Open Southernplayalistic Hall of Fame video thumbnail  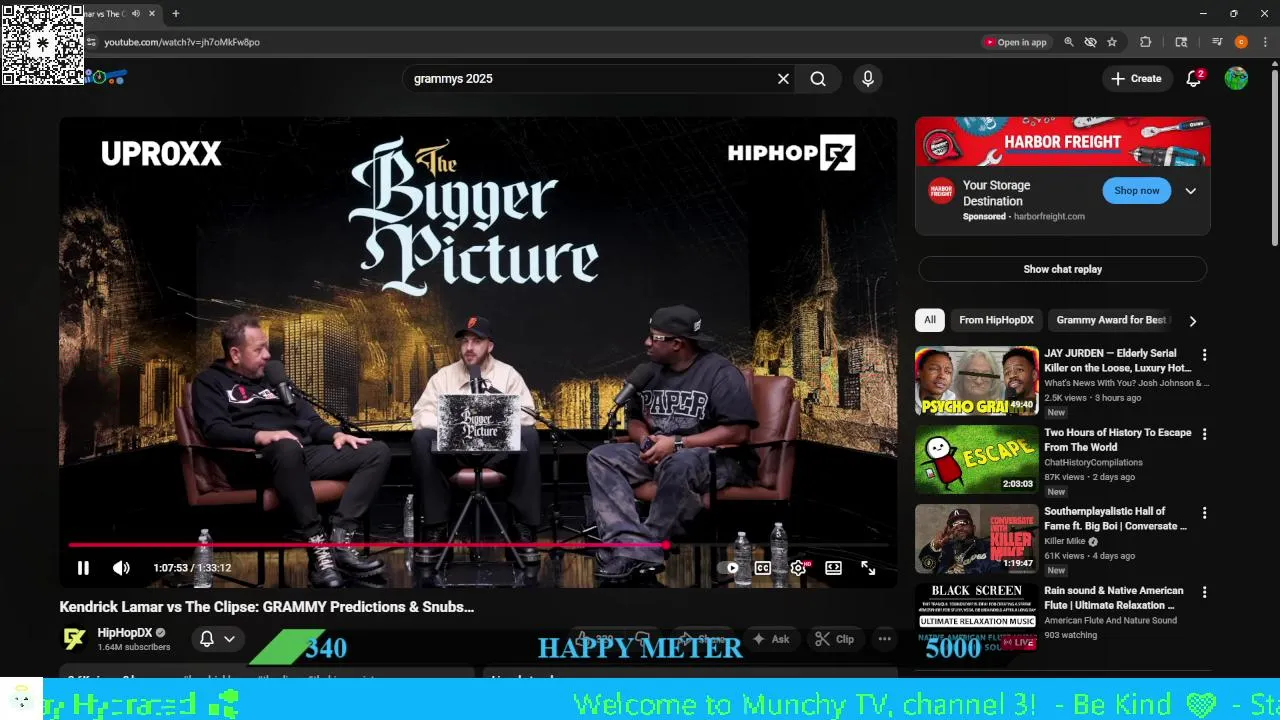pos(977,538)
